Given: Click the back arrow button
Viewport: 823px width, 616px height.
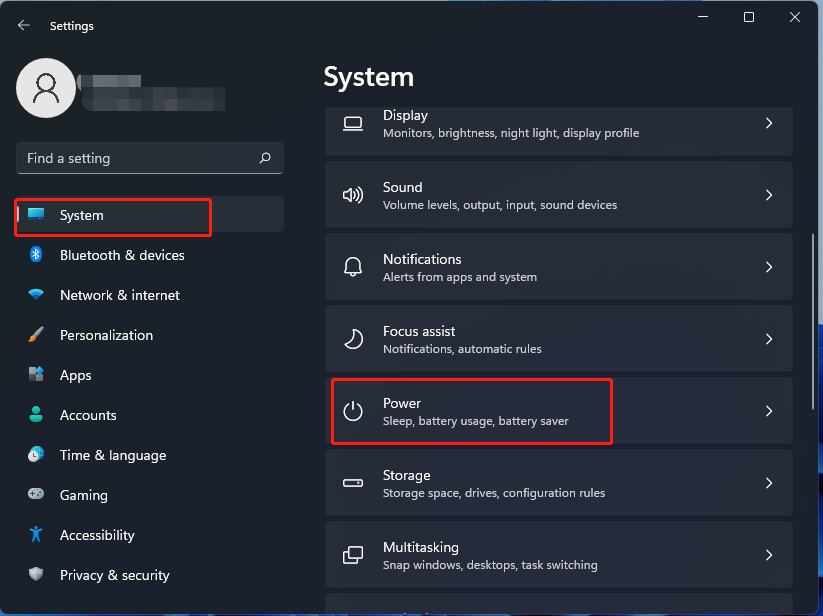Looking at the screenshot, I should click(23, 25).
